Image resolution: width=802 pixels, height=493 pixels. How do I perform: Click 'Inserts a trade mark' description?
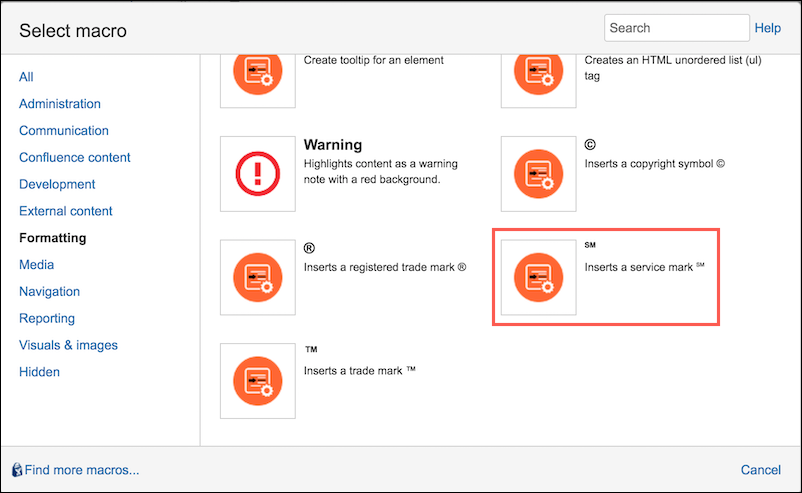coord(360,371)
